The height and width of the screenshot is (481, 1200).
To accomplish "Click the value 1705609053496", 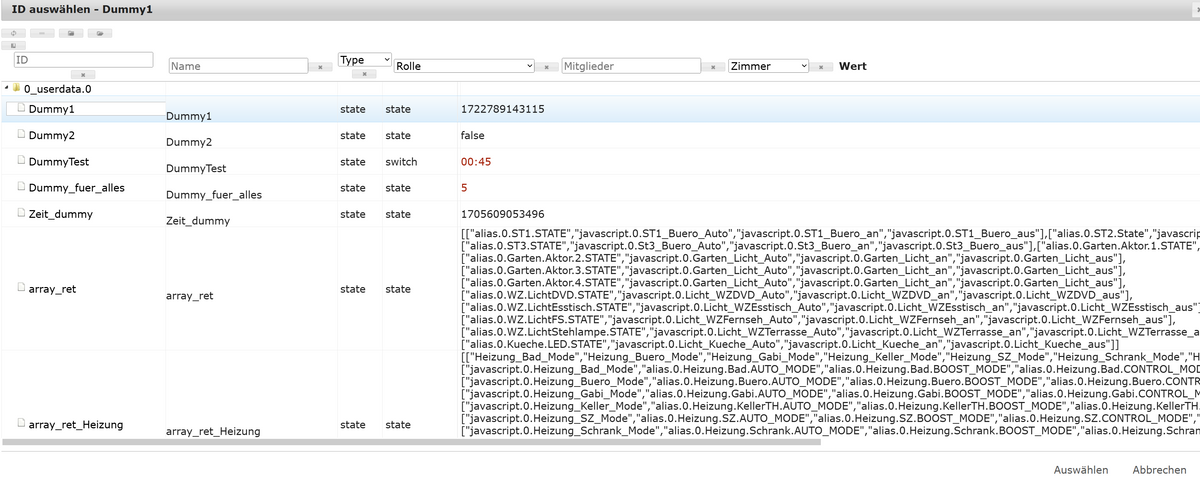I will pyautogui.click(x=502, y=214).
